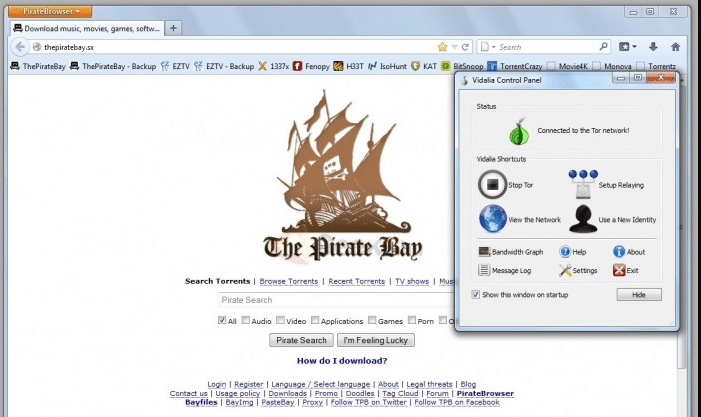Click the Legal threats link
Viewport: 701px width, 417px height.
point(429,384)
